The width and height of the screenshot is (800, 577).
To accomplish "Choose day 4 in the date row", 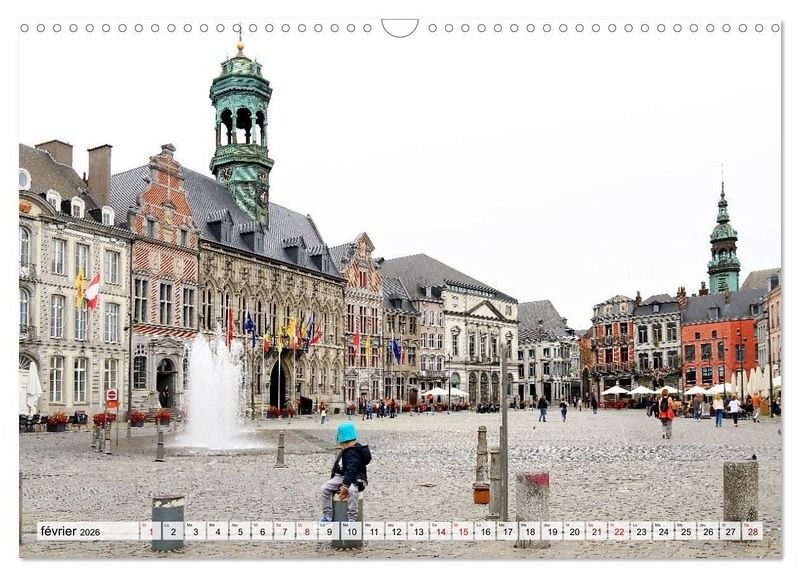I will point(217,531).
